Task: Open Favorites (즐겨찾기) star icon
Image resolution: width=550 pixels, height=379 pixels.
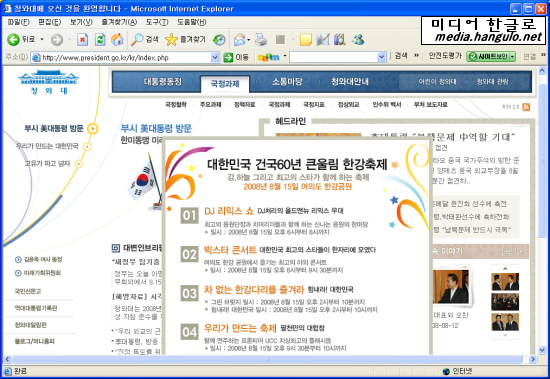Action: tap(171, 40)
